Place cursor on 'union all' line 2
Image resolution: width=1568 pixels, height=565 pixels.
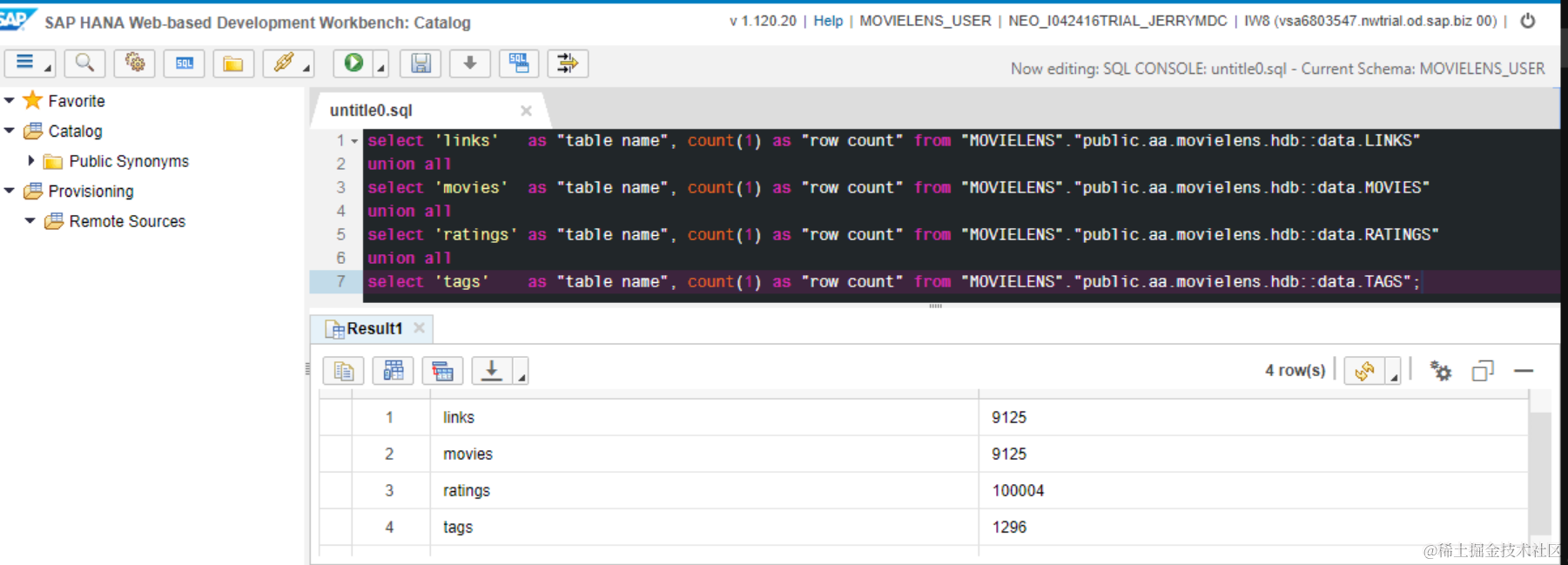(x=409, y=164)
